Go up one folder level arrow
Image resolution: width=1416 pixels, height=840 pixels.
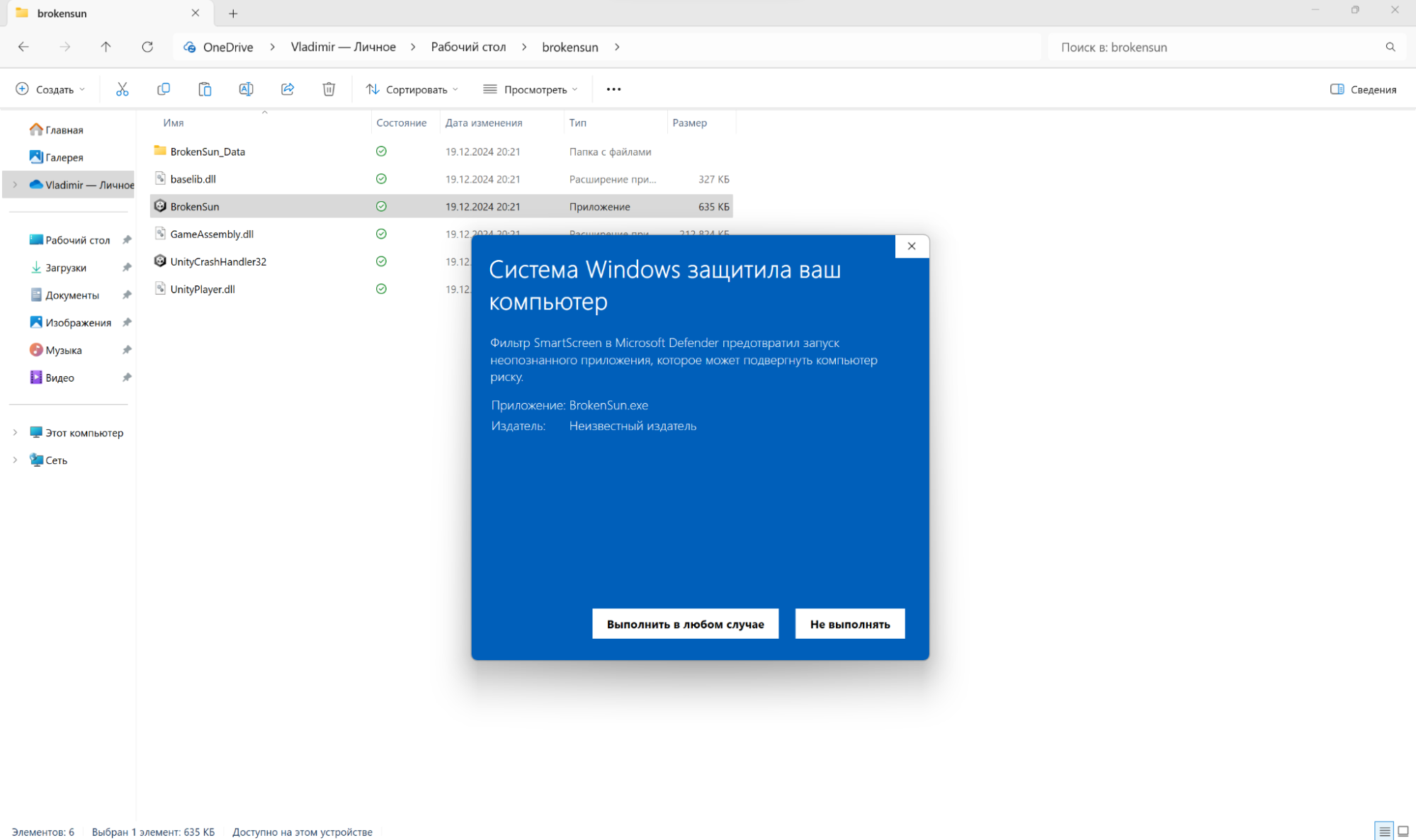pos(106,47)
